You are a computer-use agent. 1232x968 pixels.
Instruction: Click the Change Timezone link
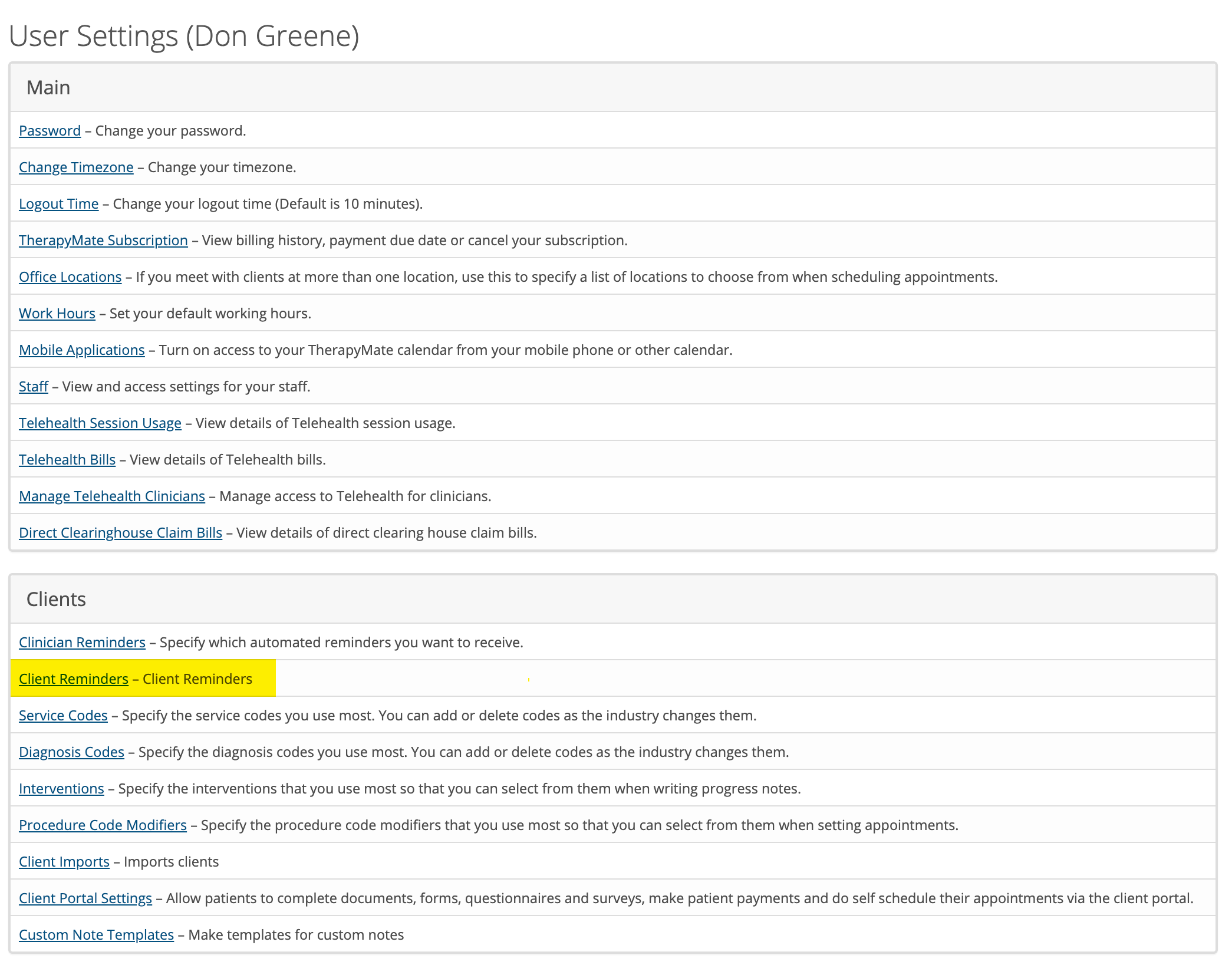(x=76, y=167)
